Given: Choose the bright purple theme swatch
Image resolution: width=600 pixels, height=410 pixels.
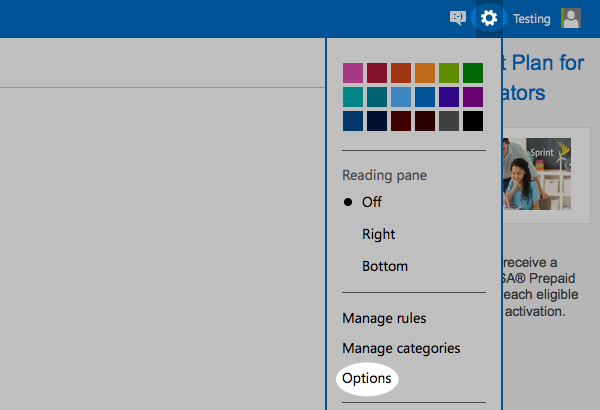Looking at the screenshot, I should [x=472, y=97].
